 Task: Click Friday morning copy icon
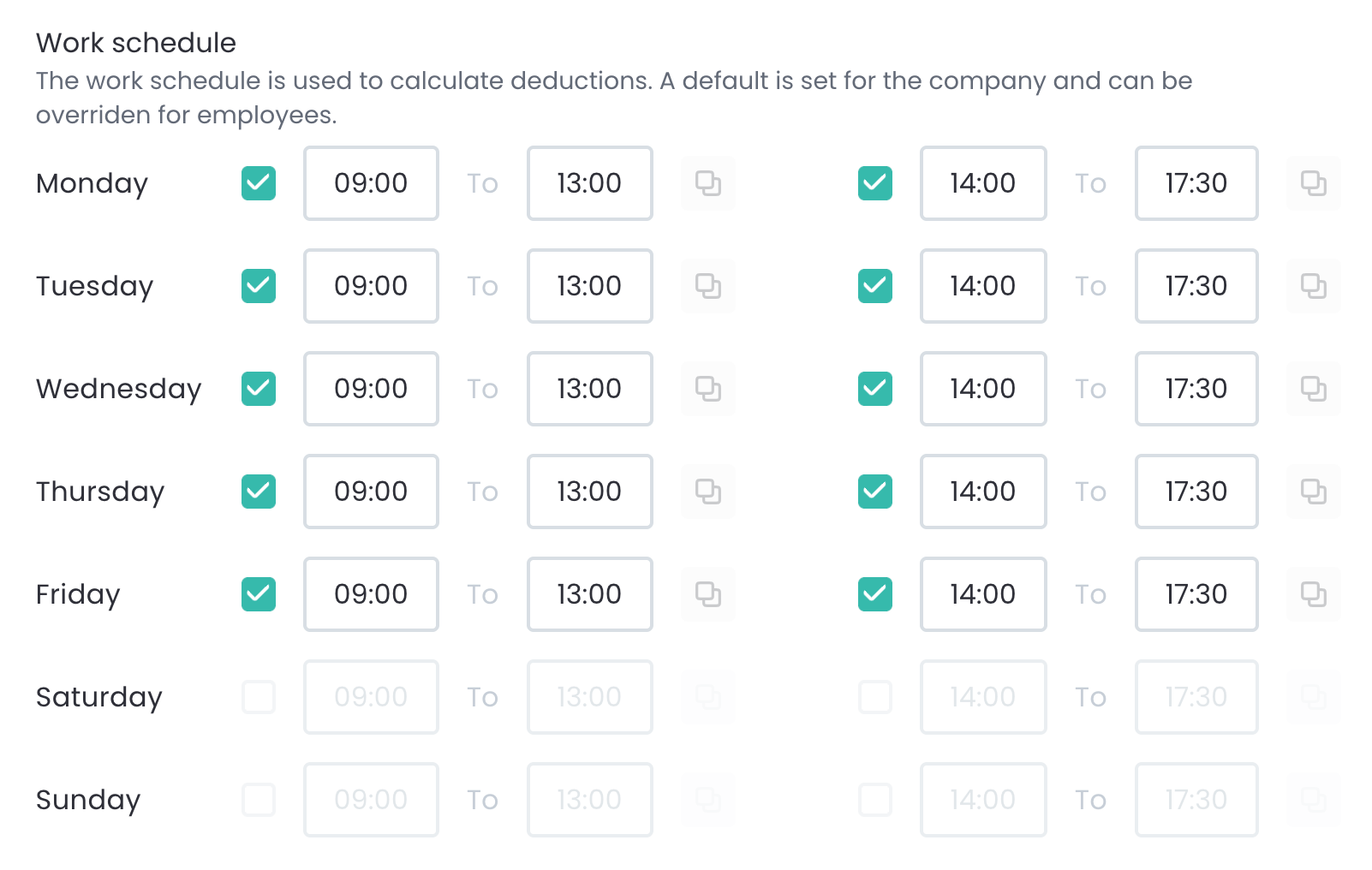pos(708,594)
